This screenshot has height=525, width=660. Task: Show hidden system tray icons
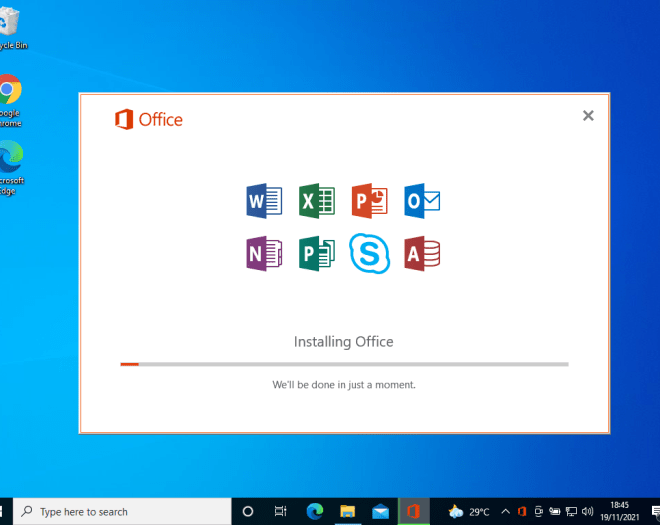click(x=506, y=512)
